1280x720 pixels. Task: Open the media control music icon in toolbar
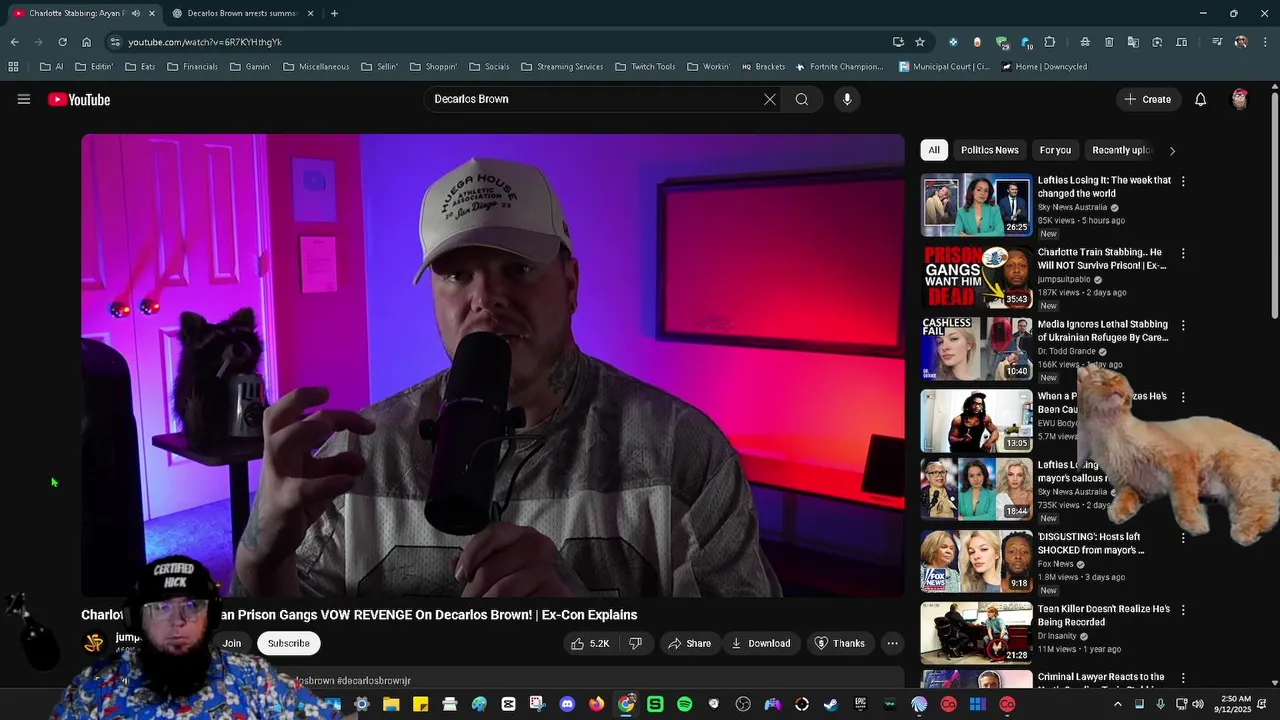tap(1217, 42)
